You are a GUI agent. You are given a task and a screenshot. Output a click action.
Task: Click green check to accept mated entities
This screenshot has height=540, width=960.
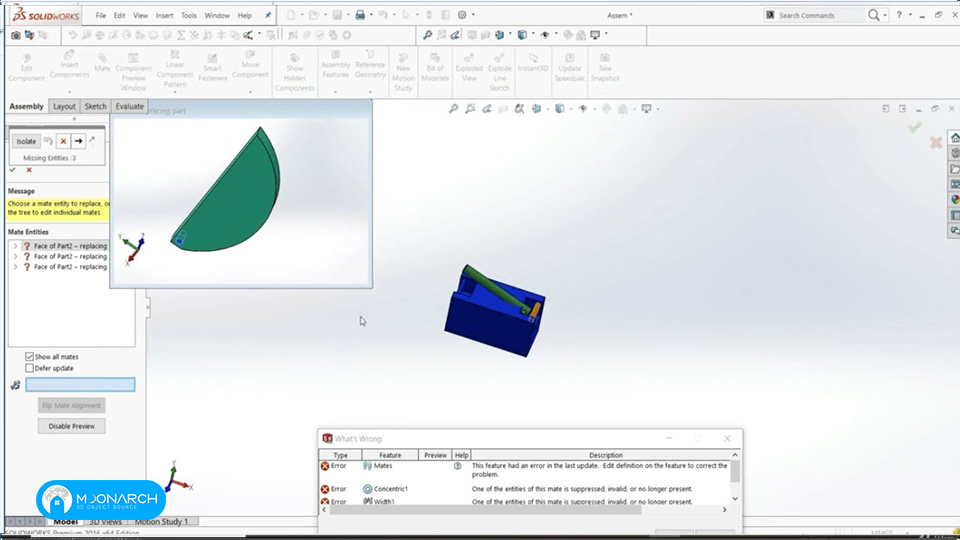click(x=12, y=170)
